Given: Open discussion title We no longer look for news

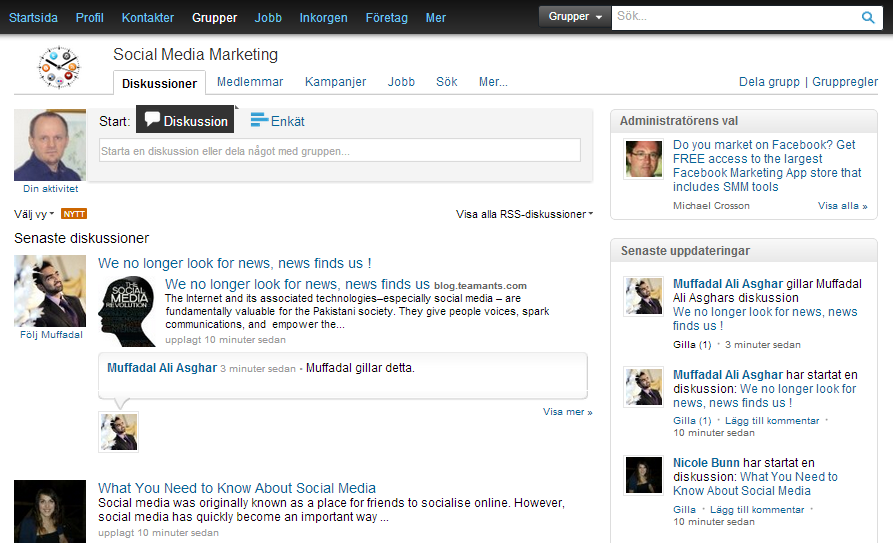Looking at the screenshot, I should (x=235, y=263).
